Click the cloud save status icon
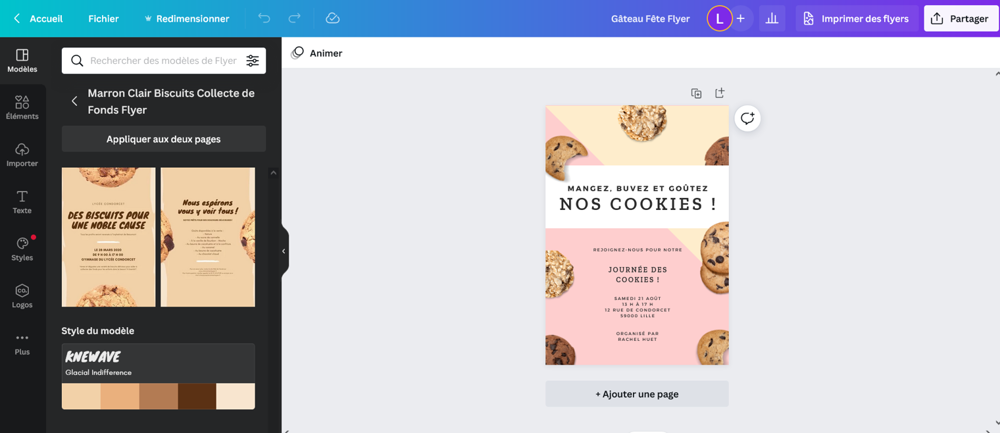Image resolution: width=1000 pixels, height=433 pixels. pos(332,18)
